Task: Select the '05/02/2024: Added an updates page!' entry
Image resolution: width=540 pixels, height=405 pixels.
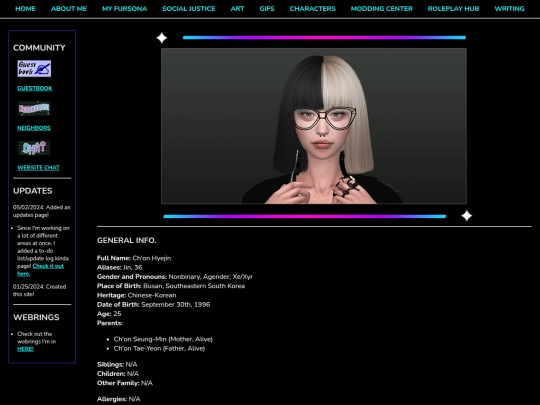Action: coord(42,211)
